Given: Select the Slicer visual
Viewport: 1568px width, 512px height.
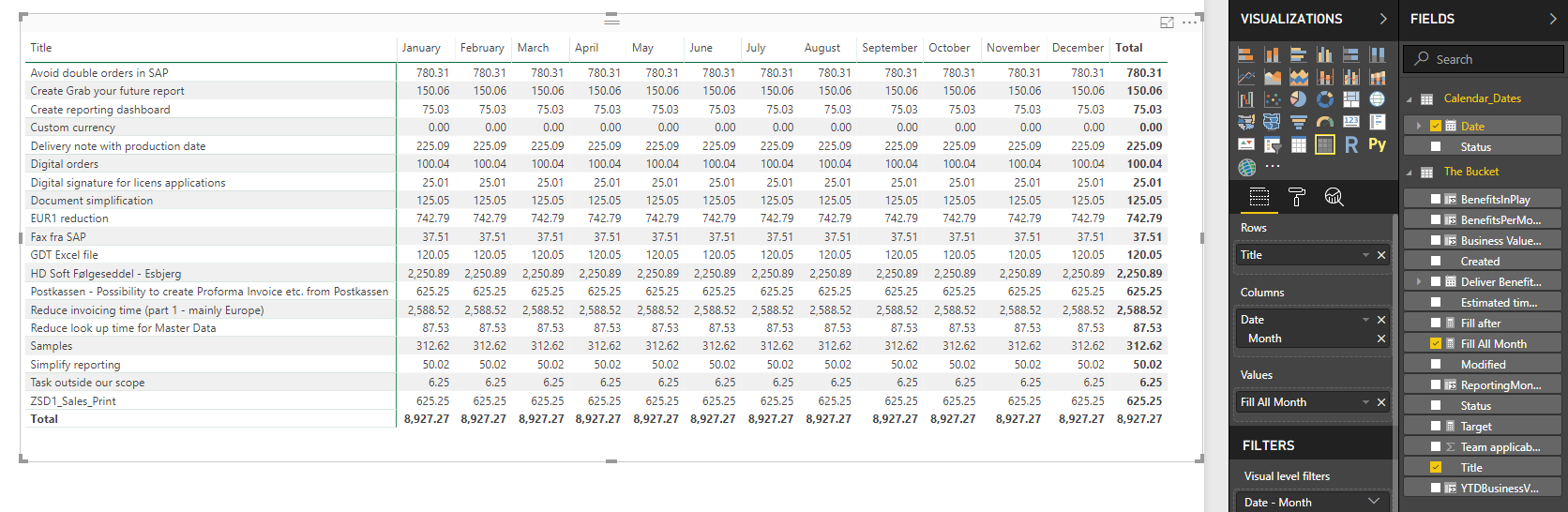Looking at the screenshot, I should [1273, 144].
